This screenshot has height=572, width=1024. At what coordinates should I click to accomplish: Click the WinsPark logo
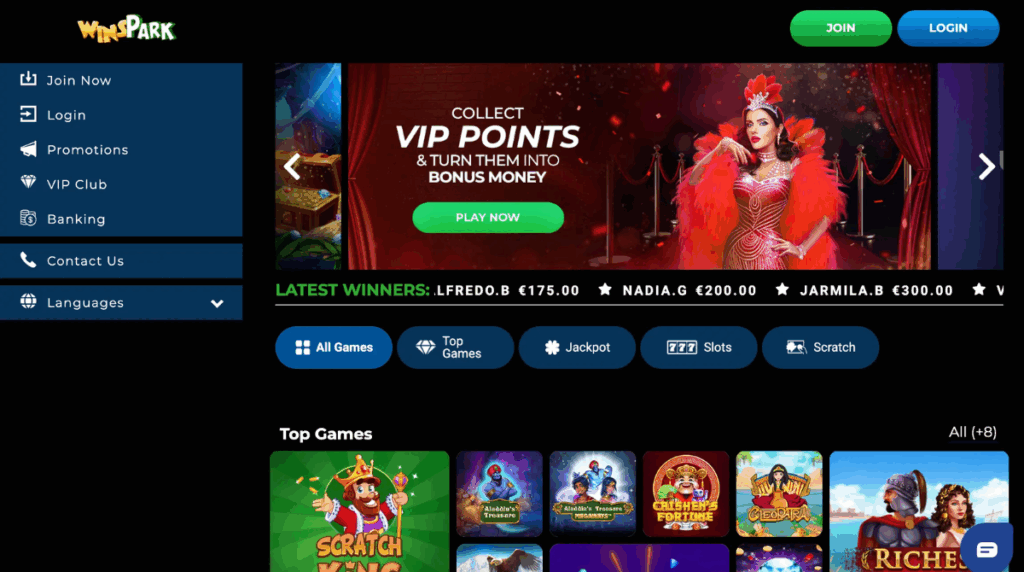[127, 29]
